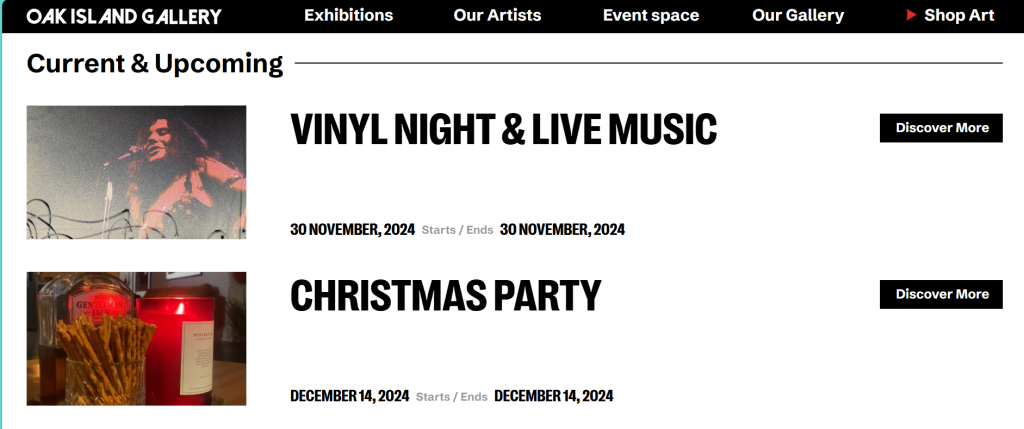Click Starts / Ends label under Christmas Party
1024x429 pixels.
[x=451, y=397]
